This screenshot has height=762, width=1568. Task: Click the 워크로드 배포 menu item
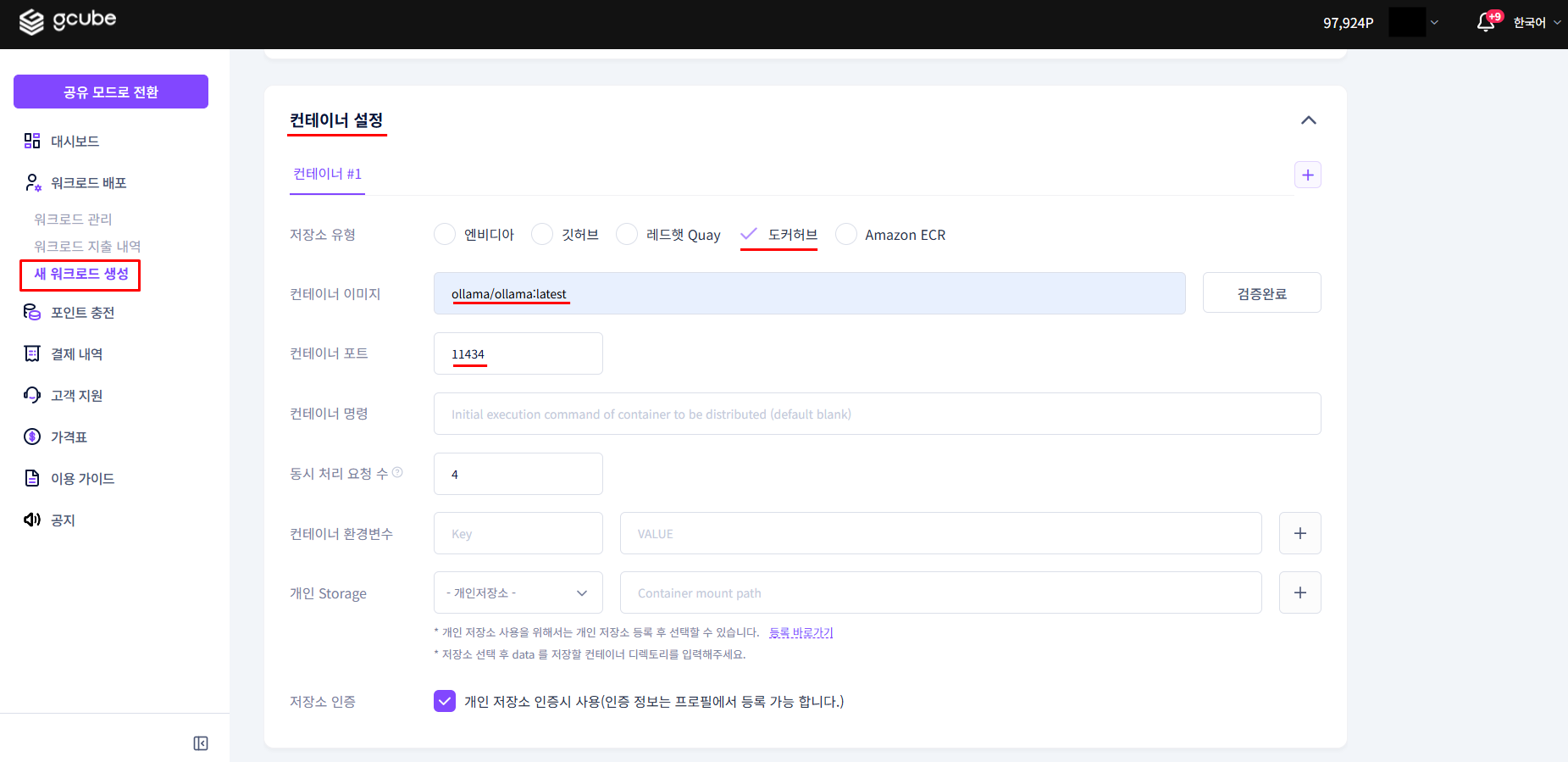88,182
